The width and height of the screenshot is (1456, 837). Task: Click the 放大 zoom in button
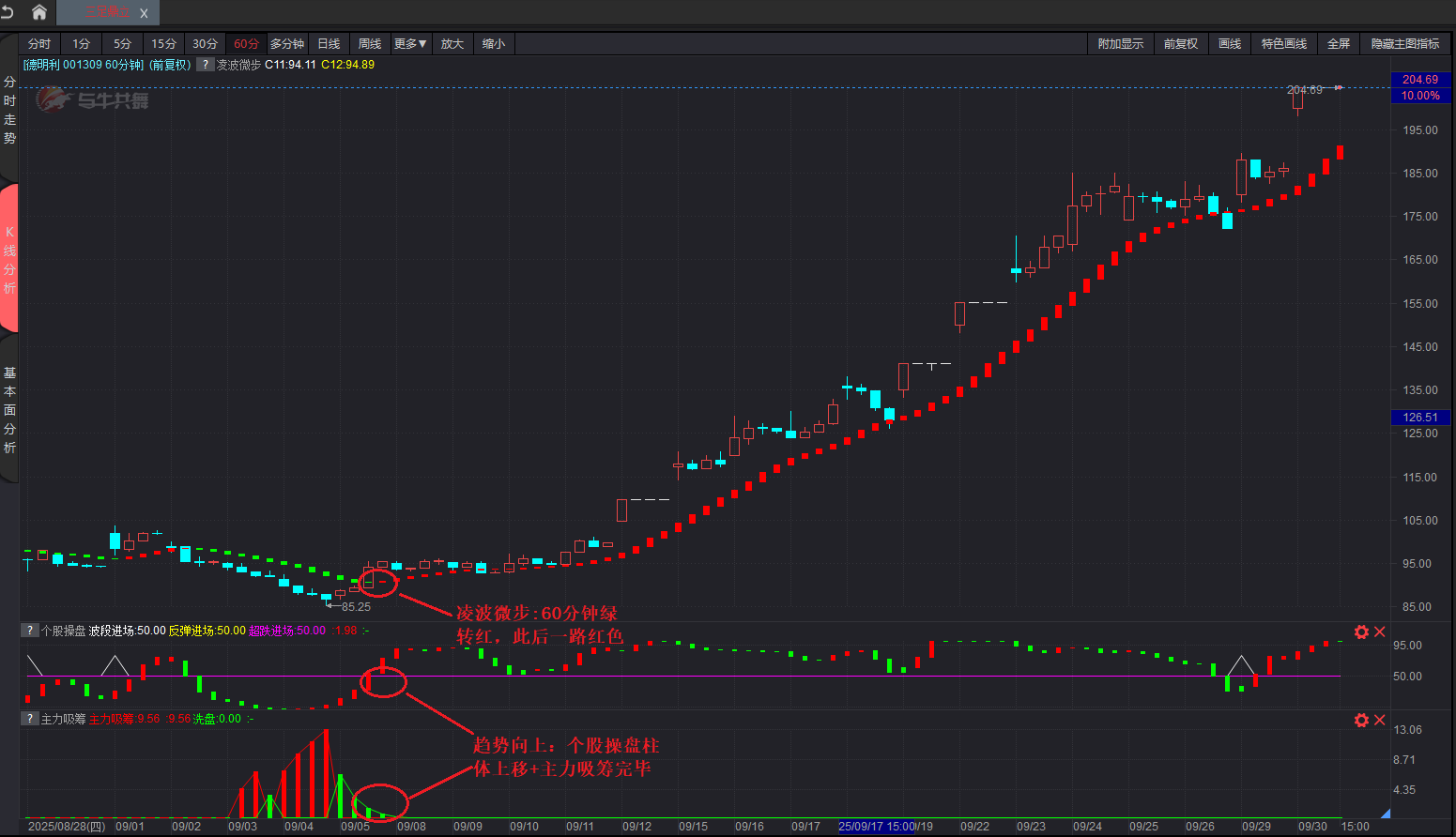(452, 44)
